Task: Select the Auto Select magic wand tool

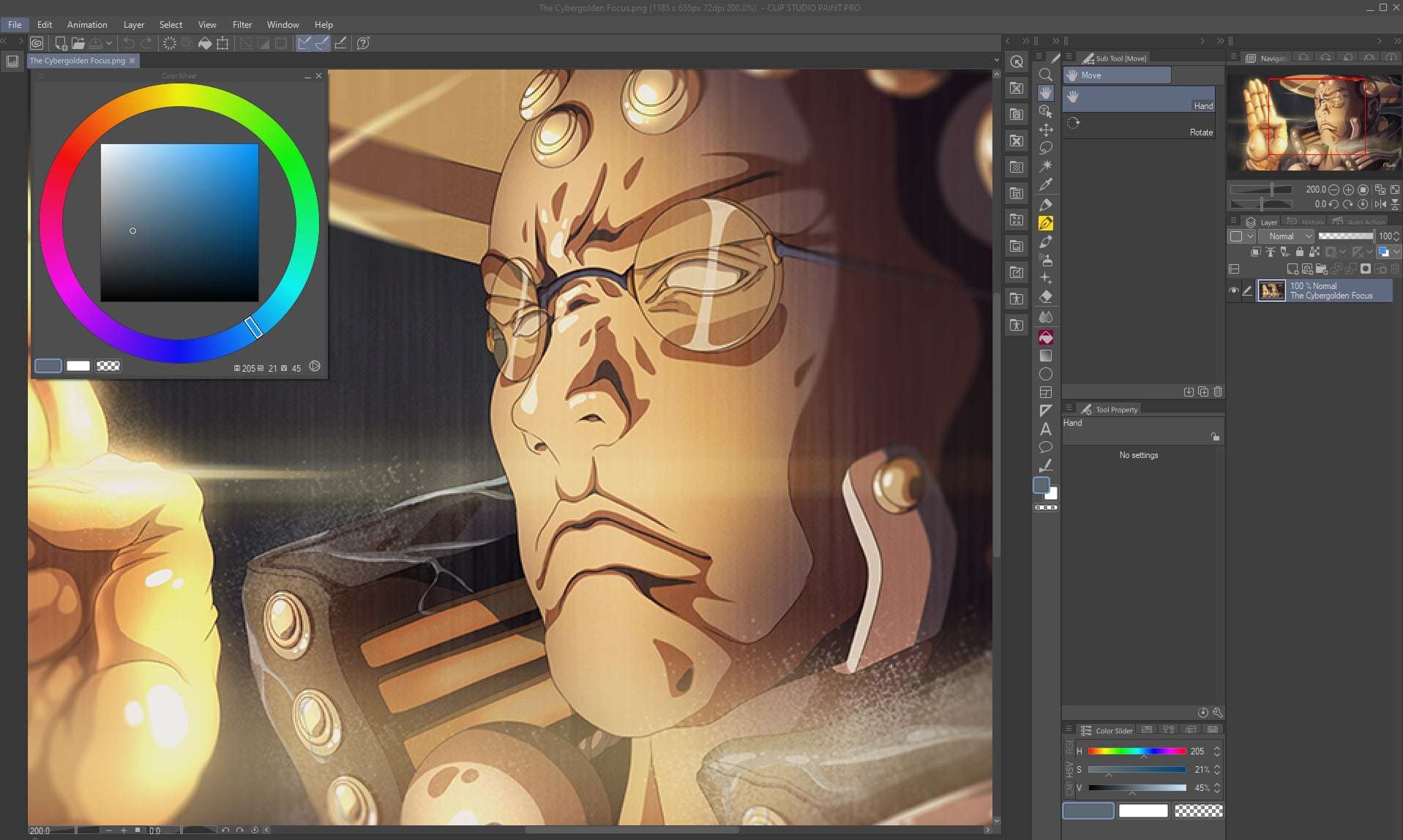Action: click(1045, 166)
